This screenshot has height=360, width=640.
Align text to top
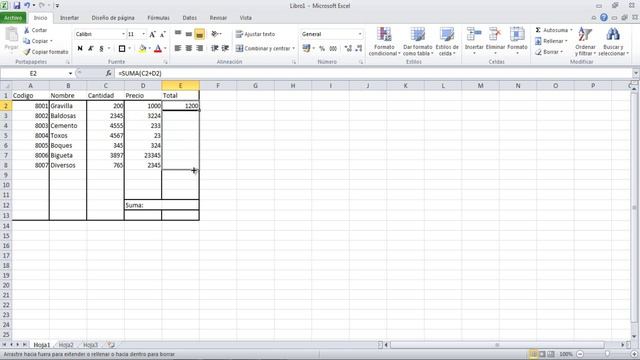tap(178, 34)
